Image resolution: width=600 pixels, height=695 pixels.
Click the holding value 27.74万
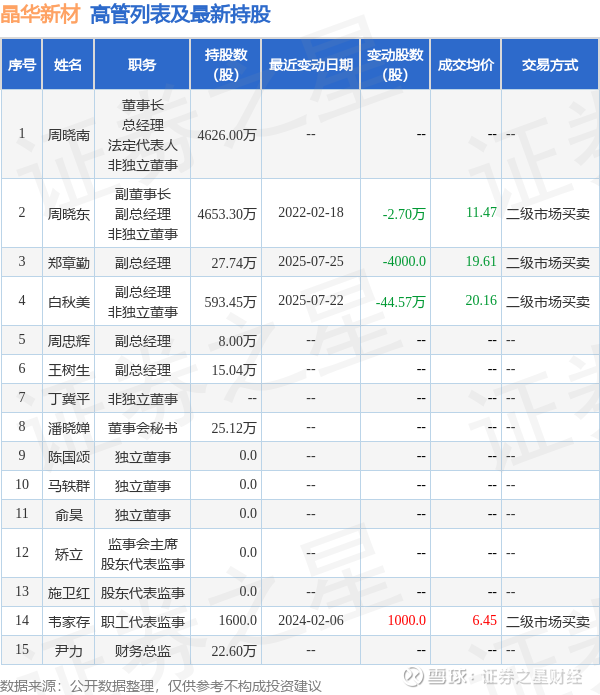coord(234,263)
